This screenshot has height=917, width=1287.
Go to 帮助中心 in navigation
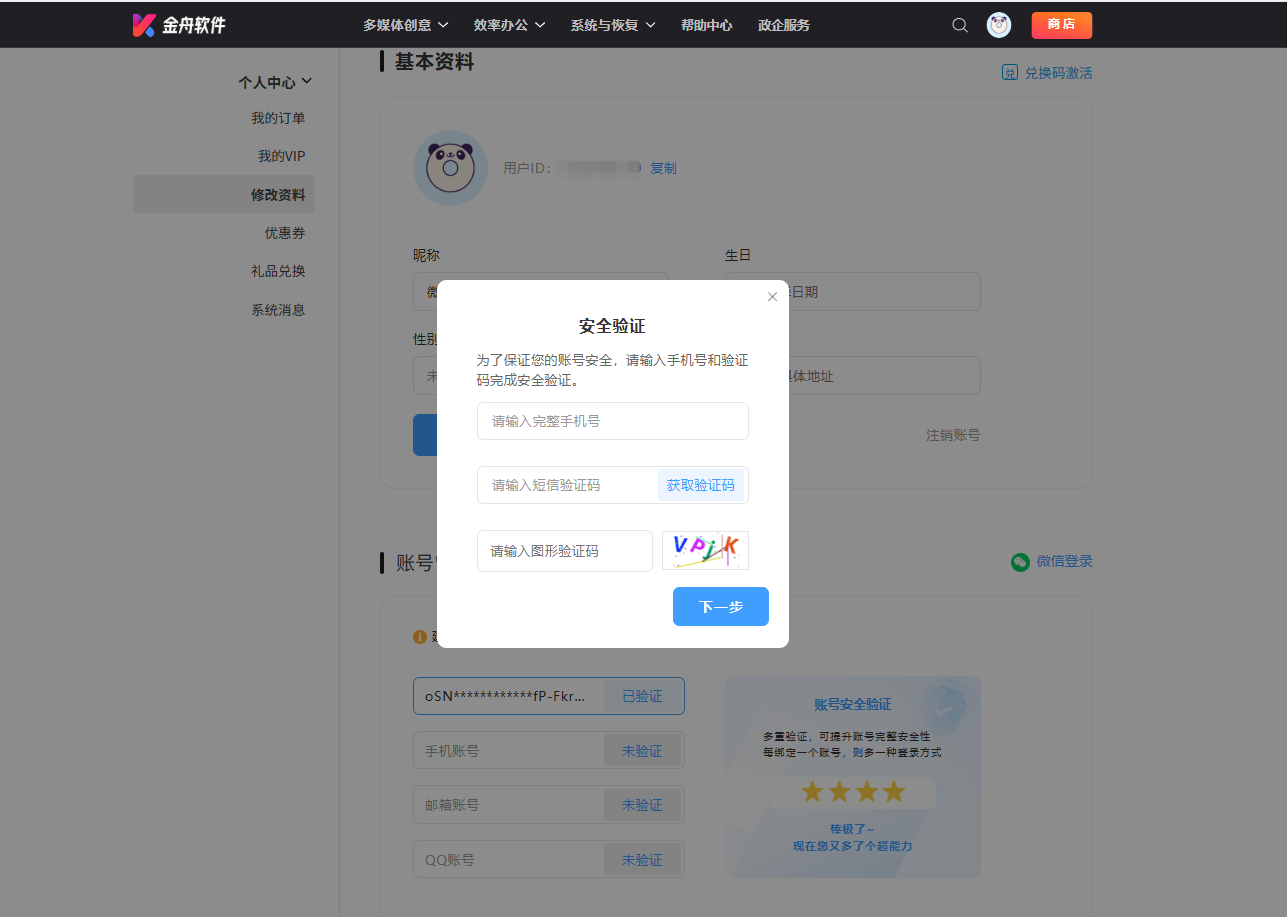[x=706, y=25]
